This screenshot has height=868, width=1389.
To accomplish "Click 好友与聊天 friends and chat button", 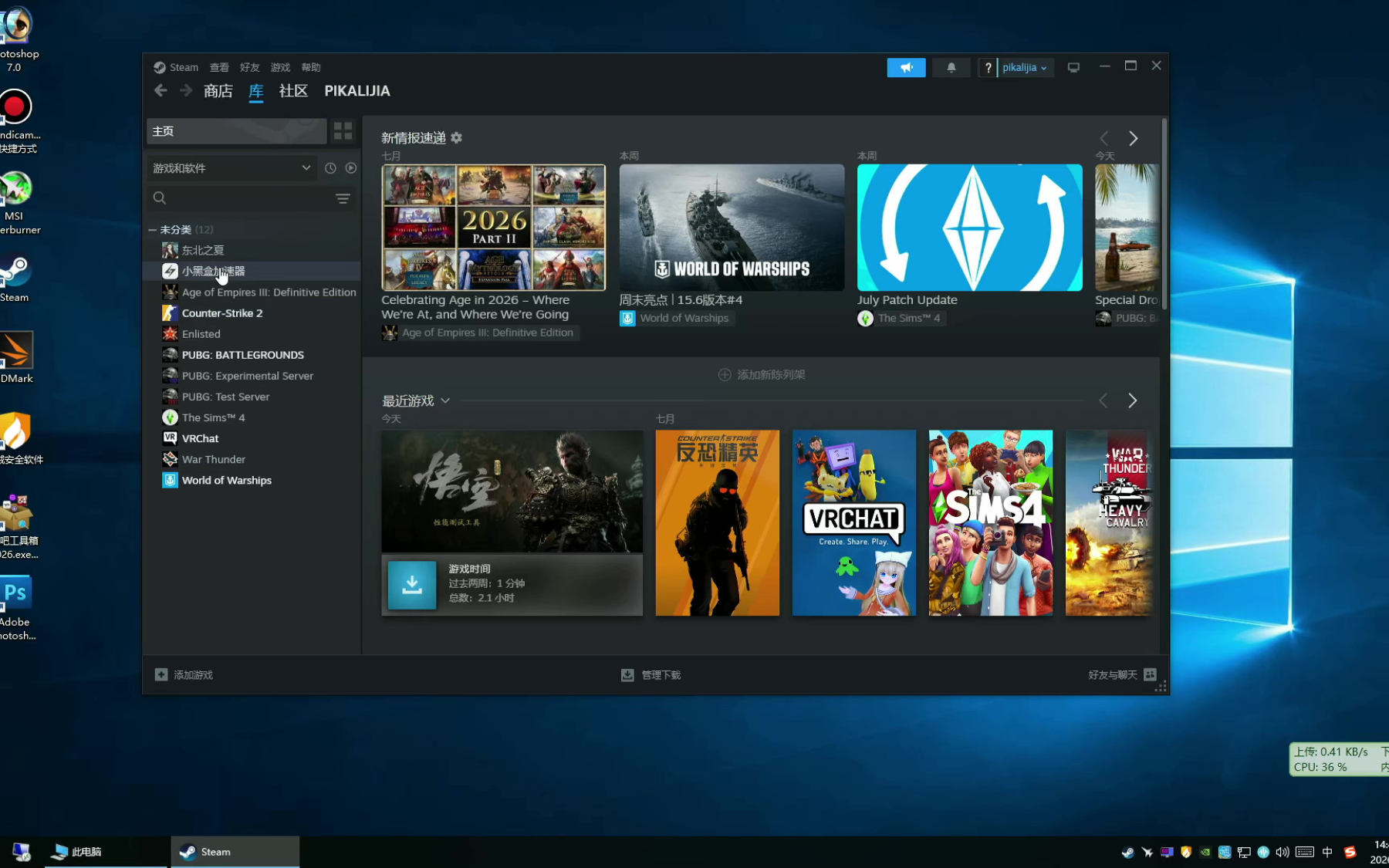I will 1122,675.
